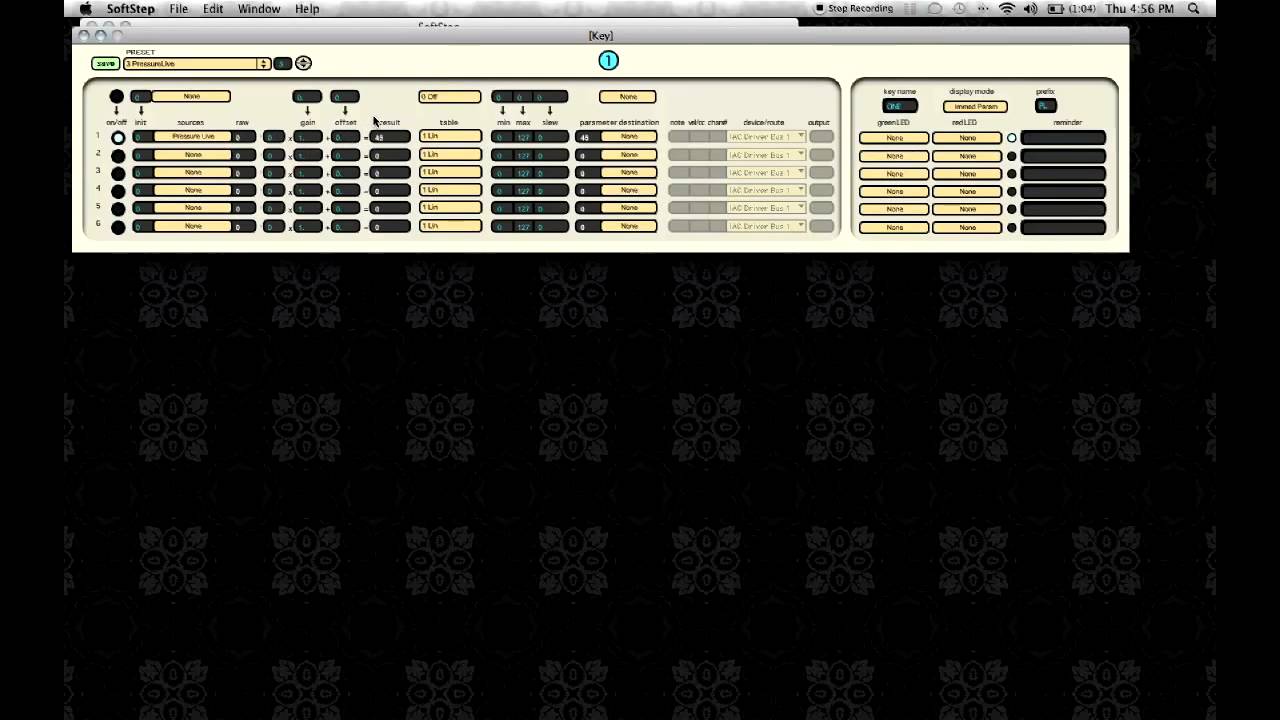Viewport: 1280px width, 720px height.
Task: Open row 1 IAC Driver Bus 1 dropdown
Action: pos(766,137)
